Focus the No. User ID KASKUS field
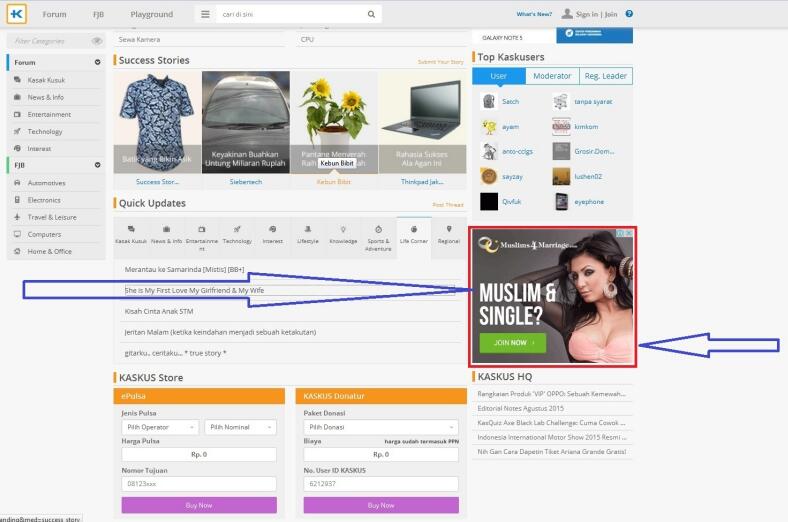788x522 pixels. click(381, 484)
